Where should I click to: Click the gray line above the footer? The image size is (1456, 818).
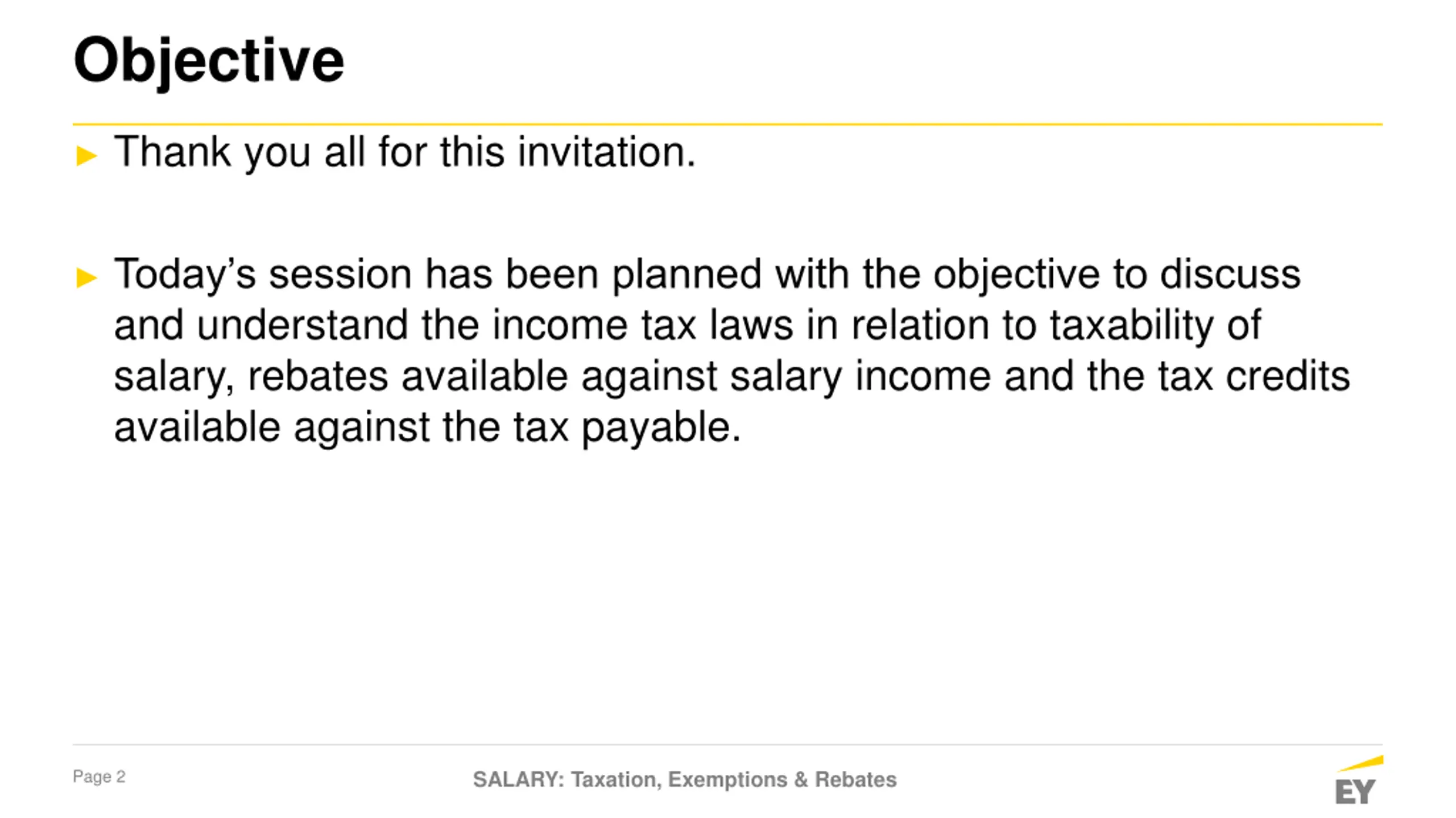click(x=727, y=745)
